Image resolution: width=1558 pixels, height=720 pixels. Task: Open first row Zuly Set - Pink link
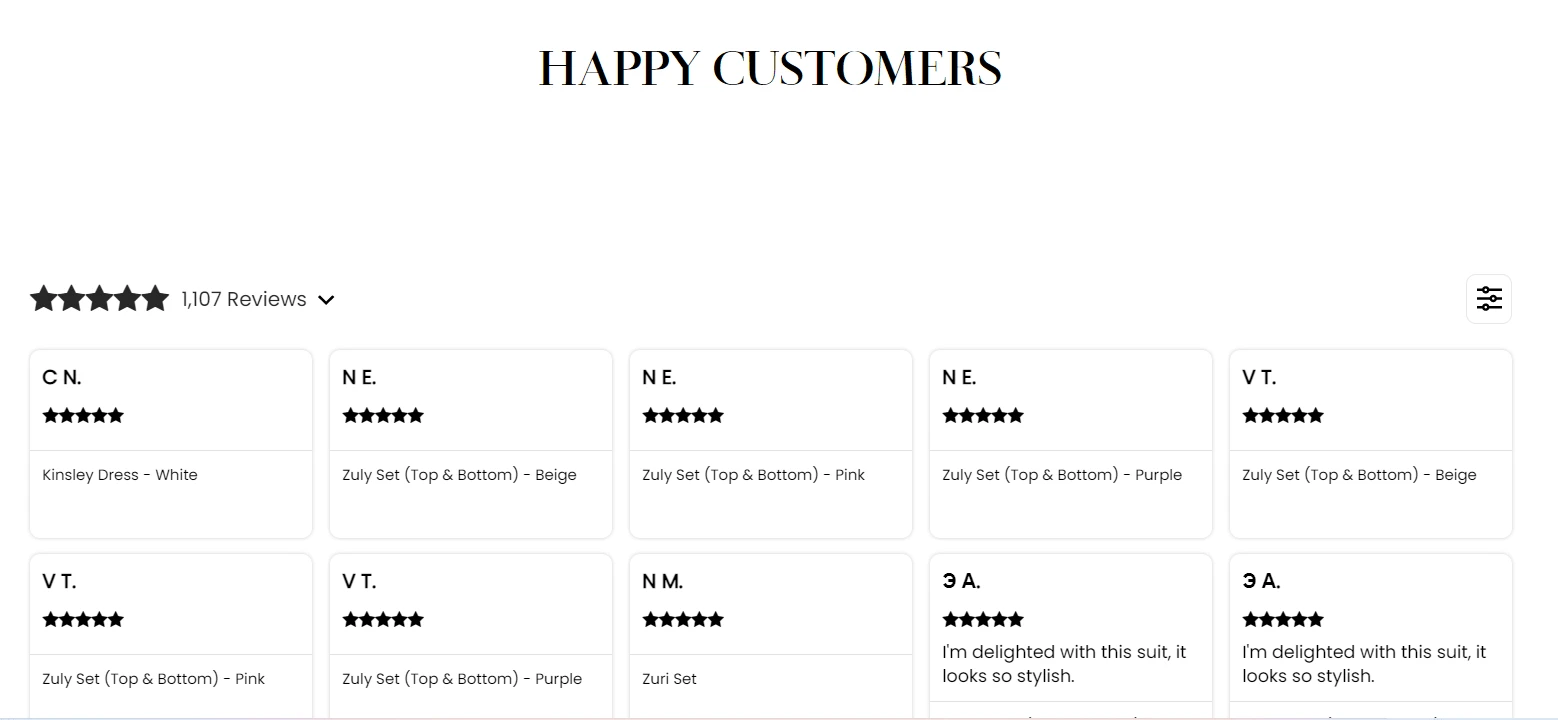click(753, 475)
